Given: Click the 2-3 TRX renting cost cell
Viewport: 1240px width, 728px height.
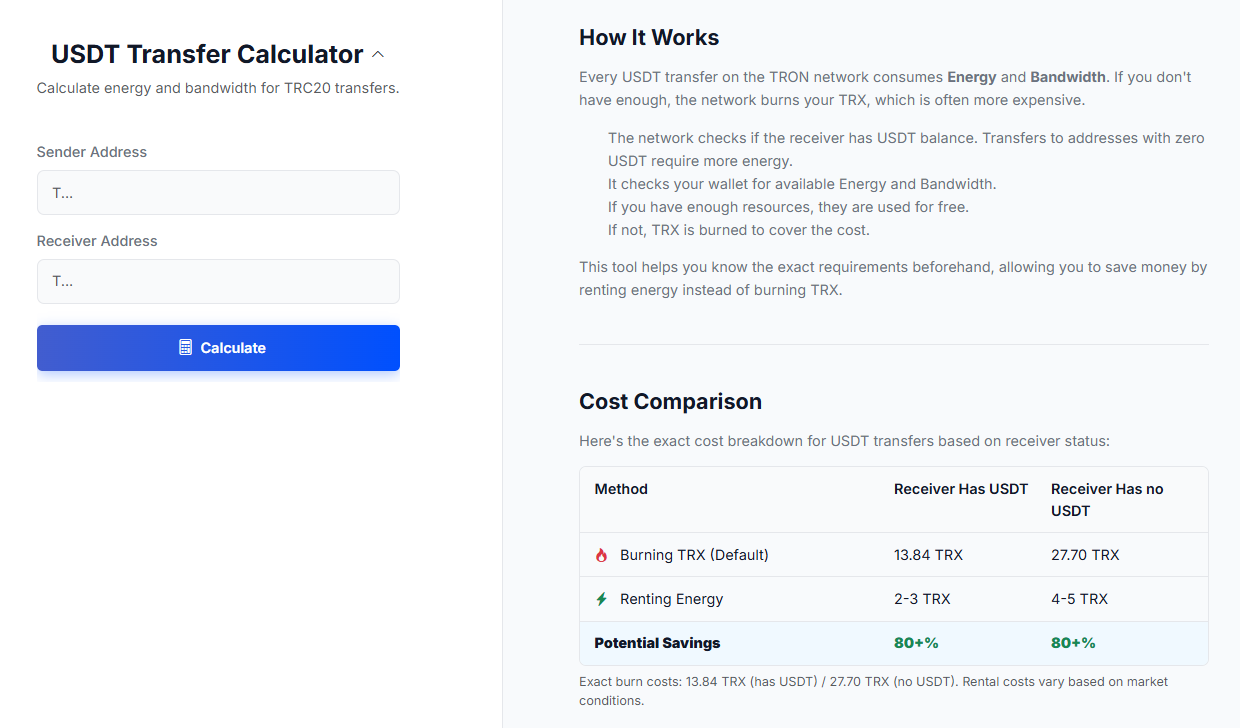Looking at the screenshot, I should click(x=922, y=599).
